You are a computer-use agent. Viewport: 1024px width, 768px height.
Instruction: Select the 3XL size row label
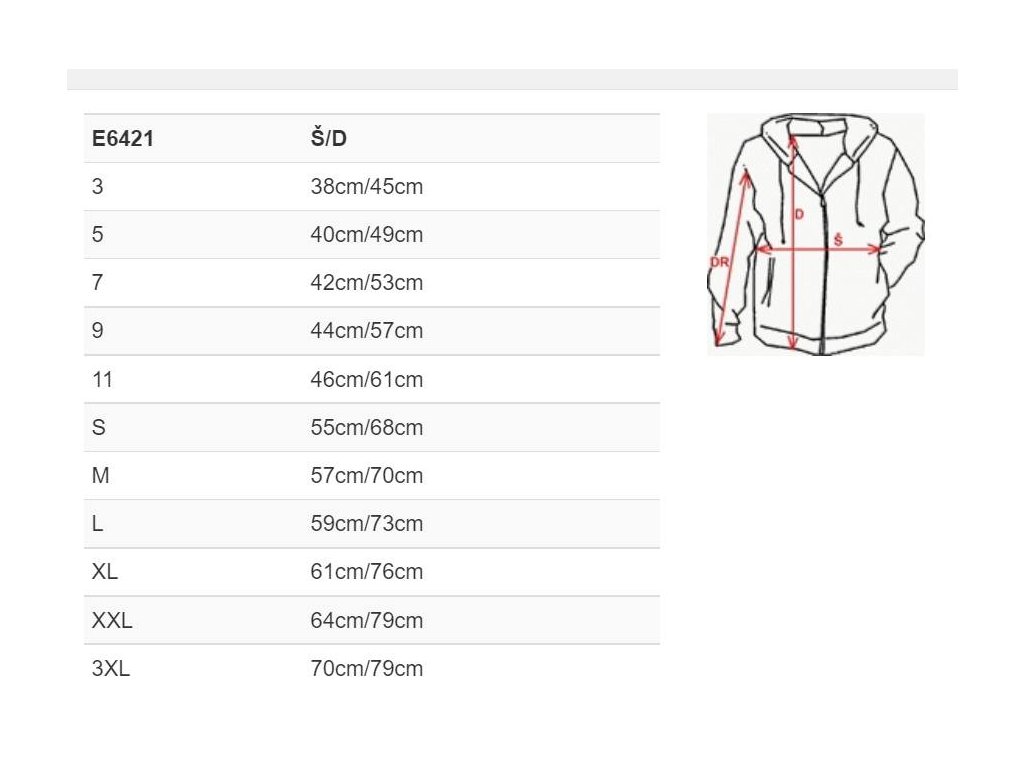pos(110,669)
